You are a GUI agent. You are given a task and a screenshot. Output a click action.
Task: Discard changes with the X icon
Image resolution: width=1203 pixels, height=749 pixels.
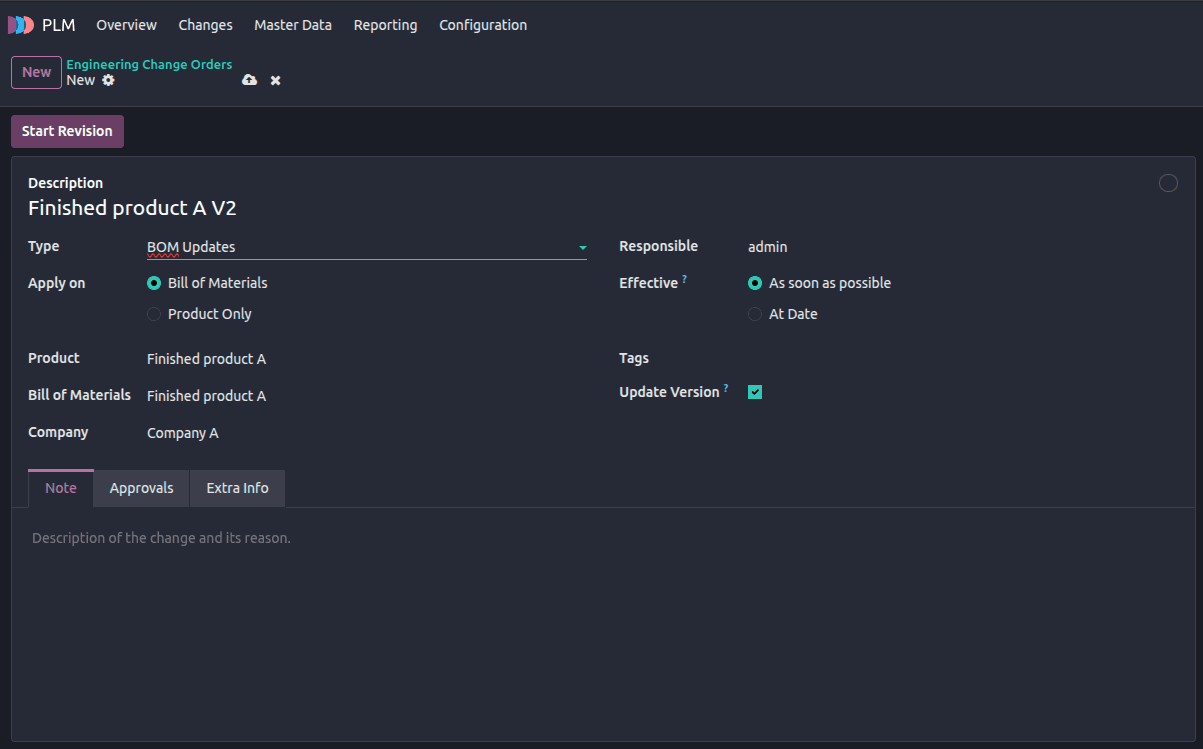(275, 80)
